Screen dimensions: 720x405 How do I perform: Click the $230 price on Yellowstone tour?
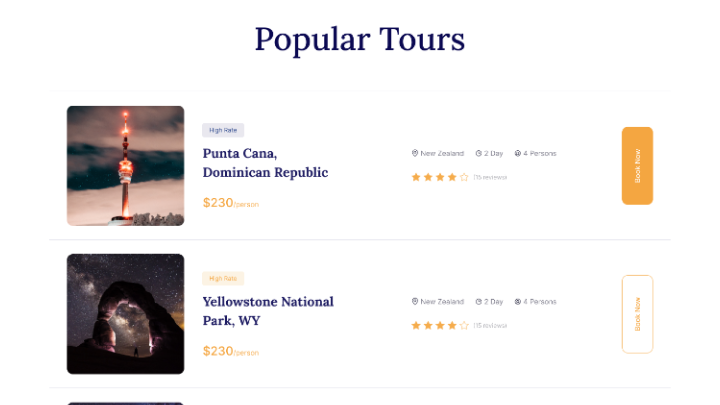(218, 351)
